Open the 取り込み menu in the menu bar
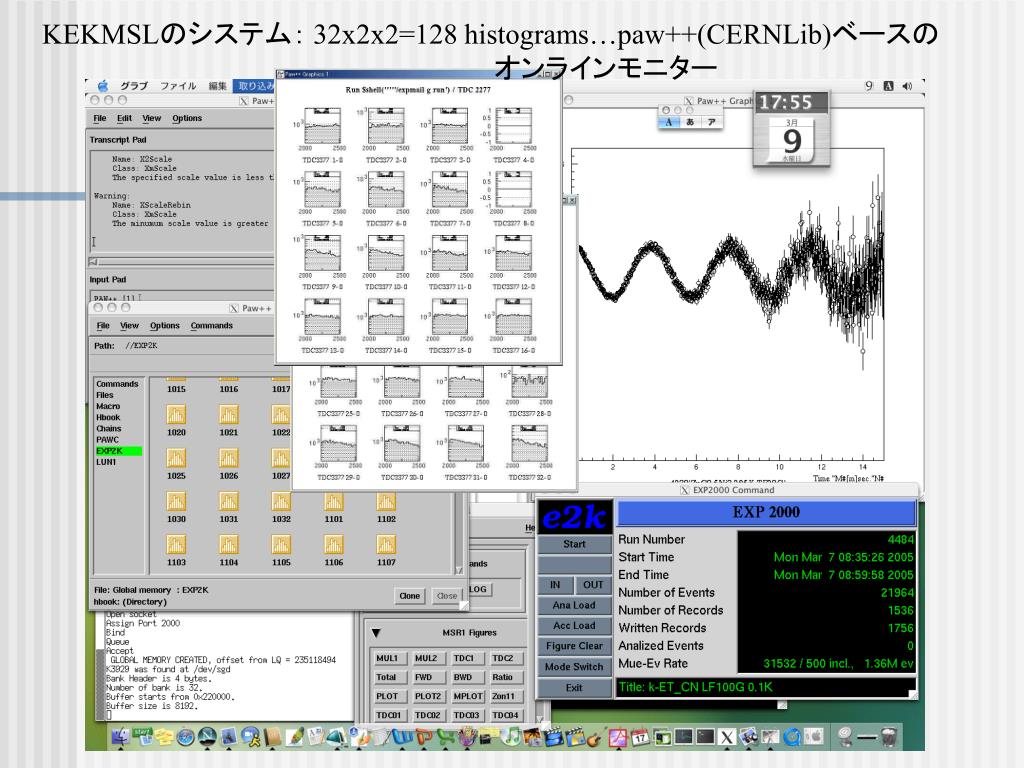This screenshot has height=768, width=1024. point(254,86)
